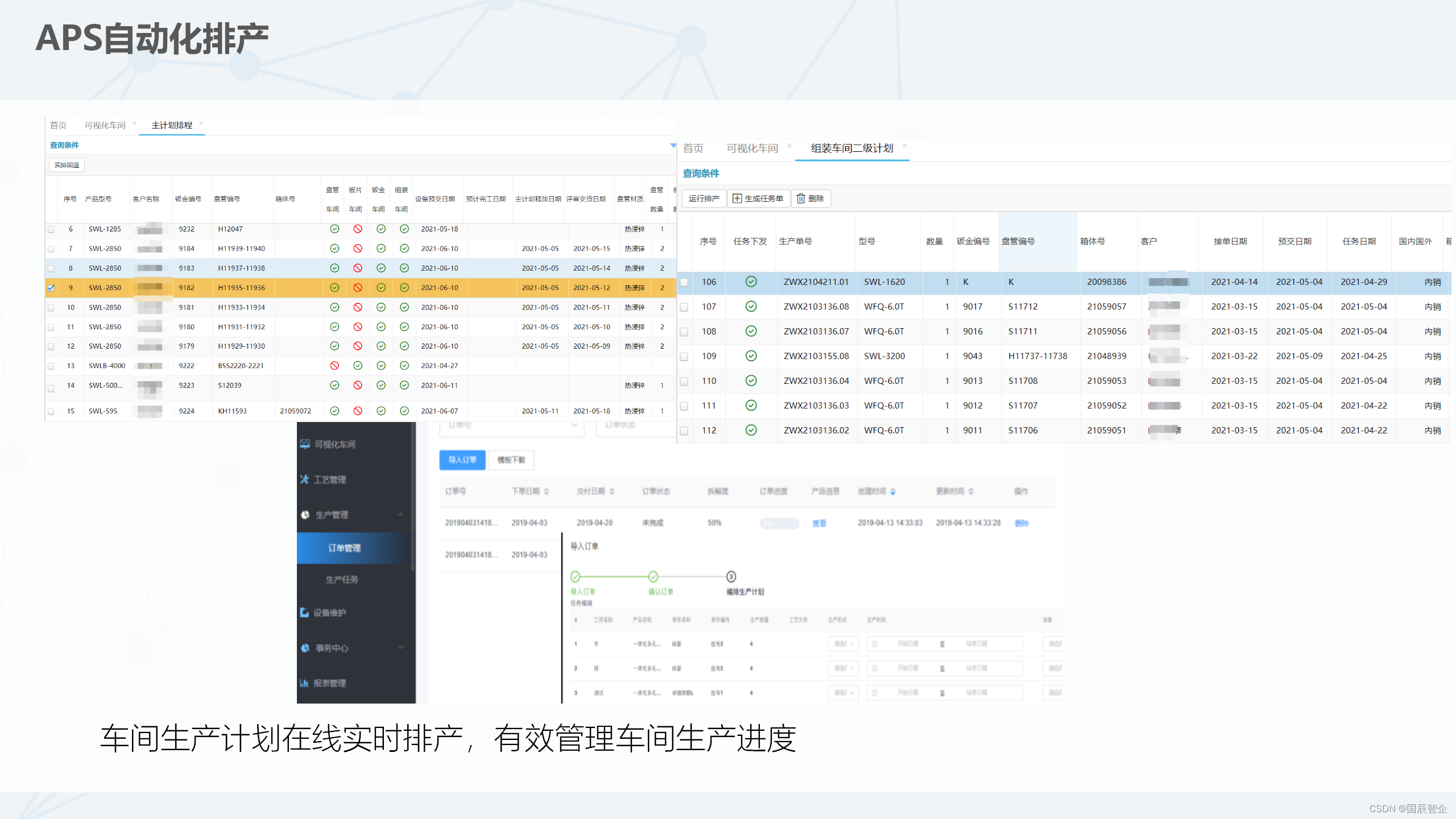Image resolution: width=1456 pixels, height=819 pixels.
Task: Click the 50% order progress bar
Action: pos(779,523)
